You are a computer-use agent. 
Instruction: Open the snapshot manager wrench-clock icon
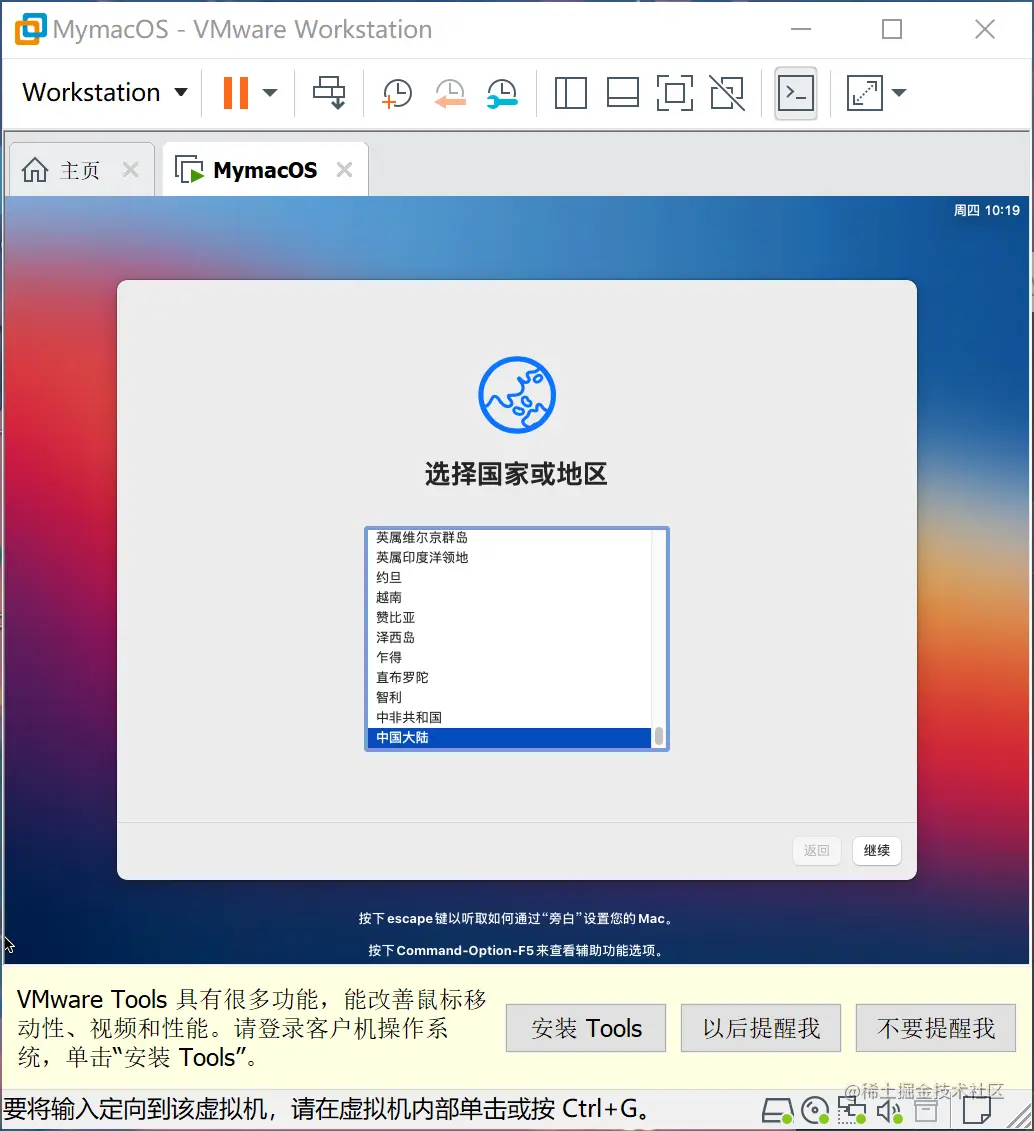502,93
